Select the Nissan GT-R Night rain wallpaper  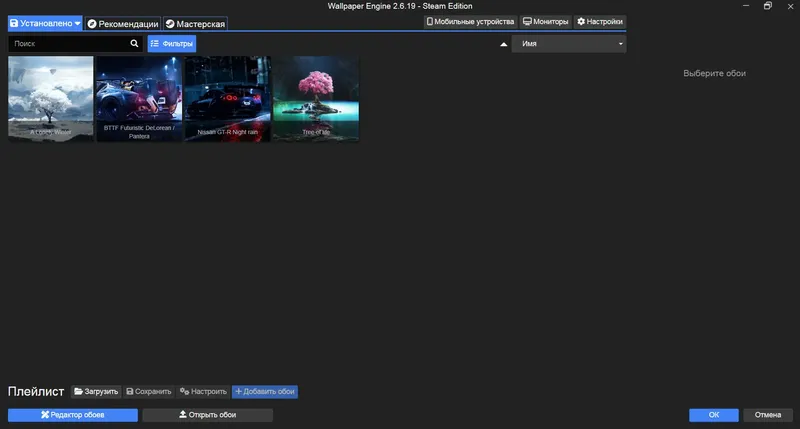(x=228, y=98)
